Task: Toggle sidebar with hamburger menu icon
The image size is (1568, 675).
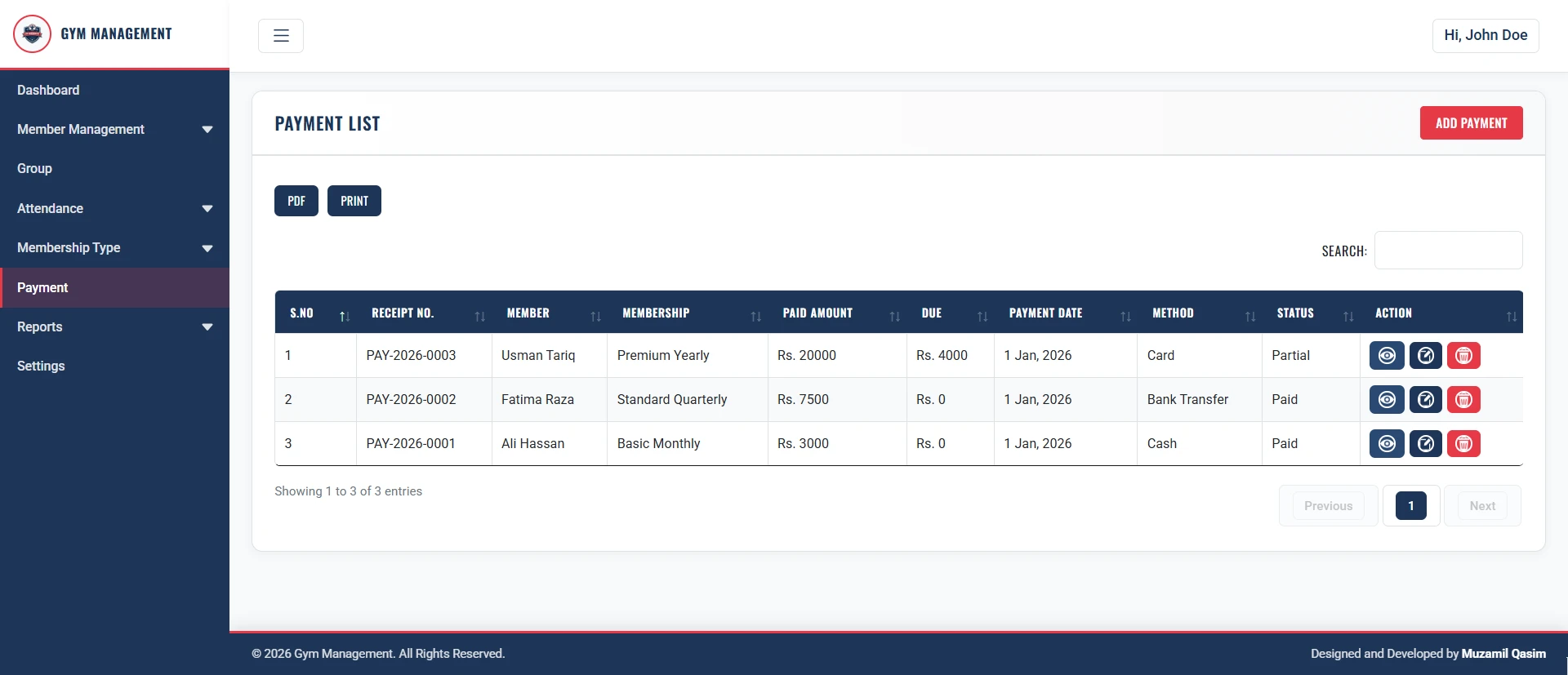Action: pyautogui.click(x=281, y=36)
